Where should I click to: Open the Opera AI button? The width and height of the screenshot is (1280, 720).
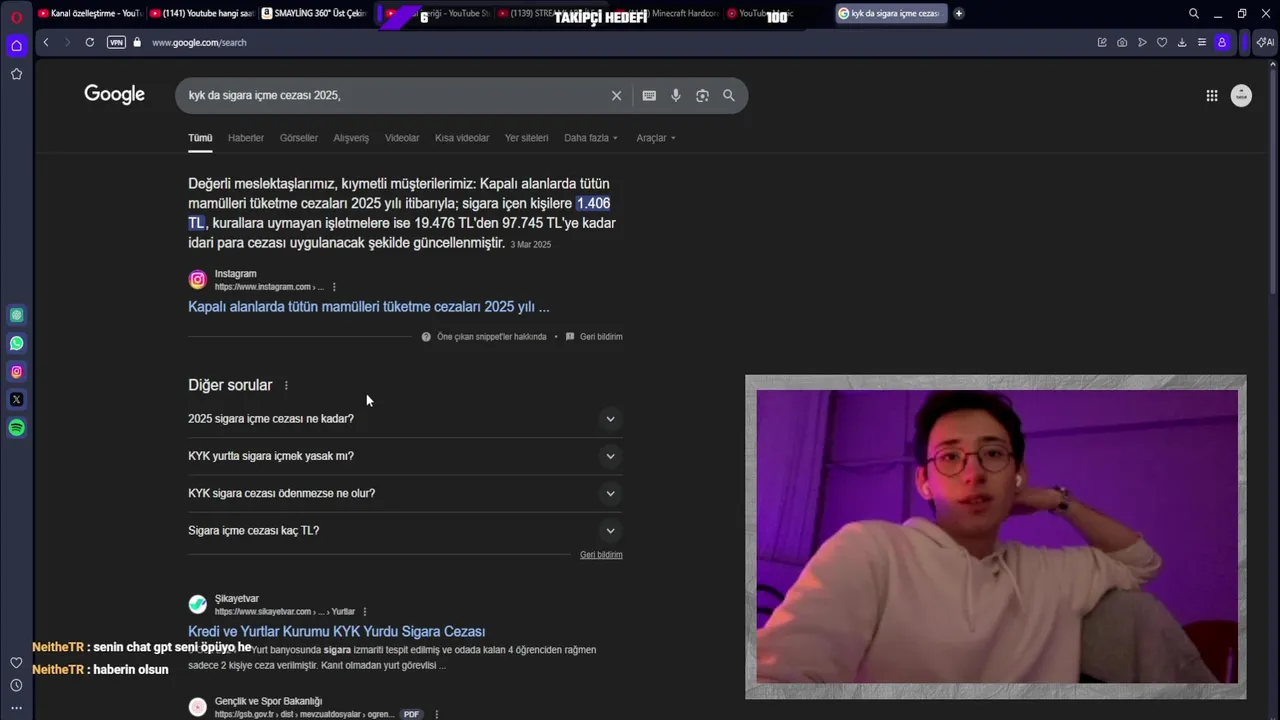click(x=1265, y=42)
